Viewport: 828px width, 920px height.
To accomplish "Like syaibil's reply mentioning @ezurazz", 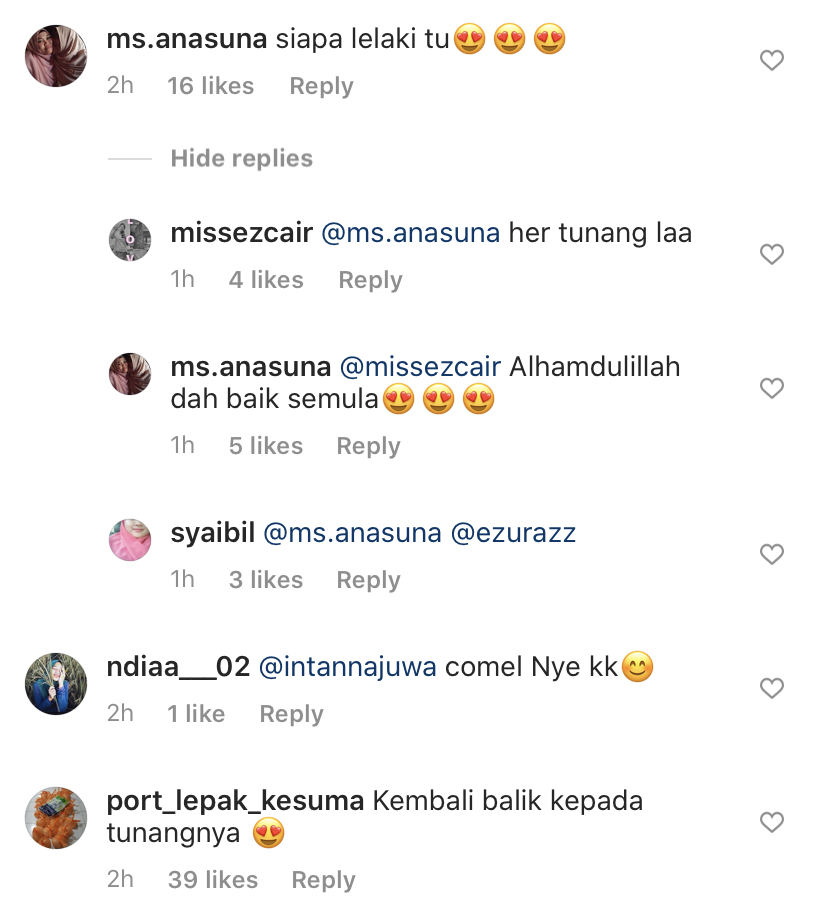I will pos(772,554).
